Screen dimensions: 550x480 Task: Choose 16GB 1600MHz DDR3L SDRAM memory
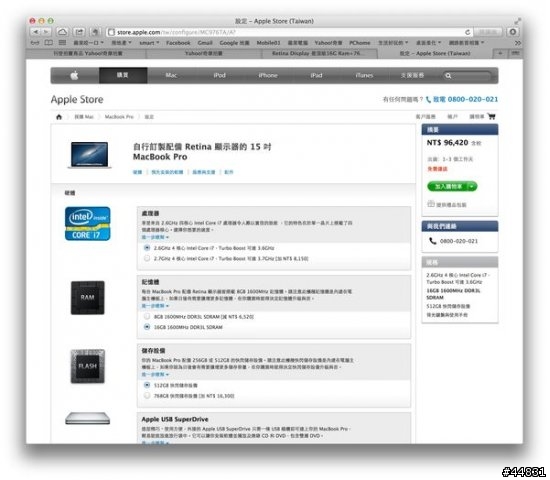pyautogui.click(x=147, y=327)
